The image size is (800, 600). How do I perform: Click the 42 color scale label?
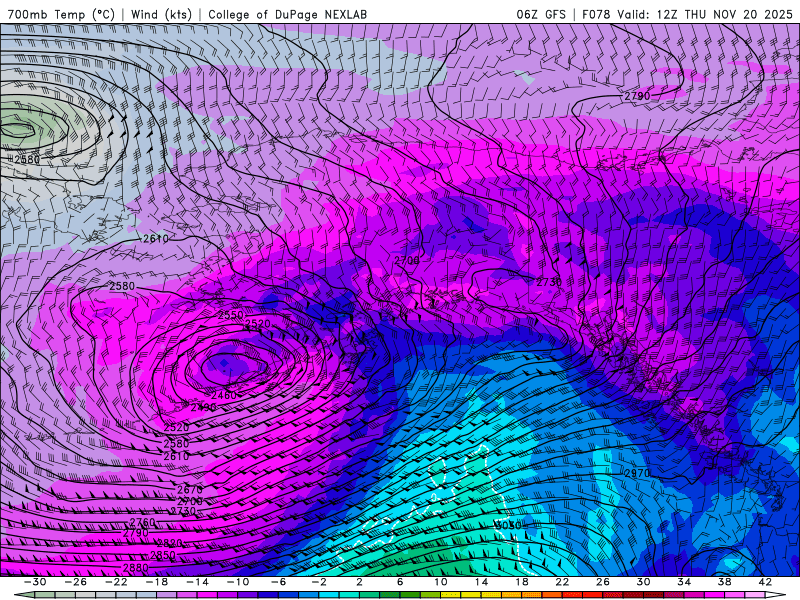pos(765,582)
